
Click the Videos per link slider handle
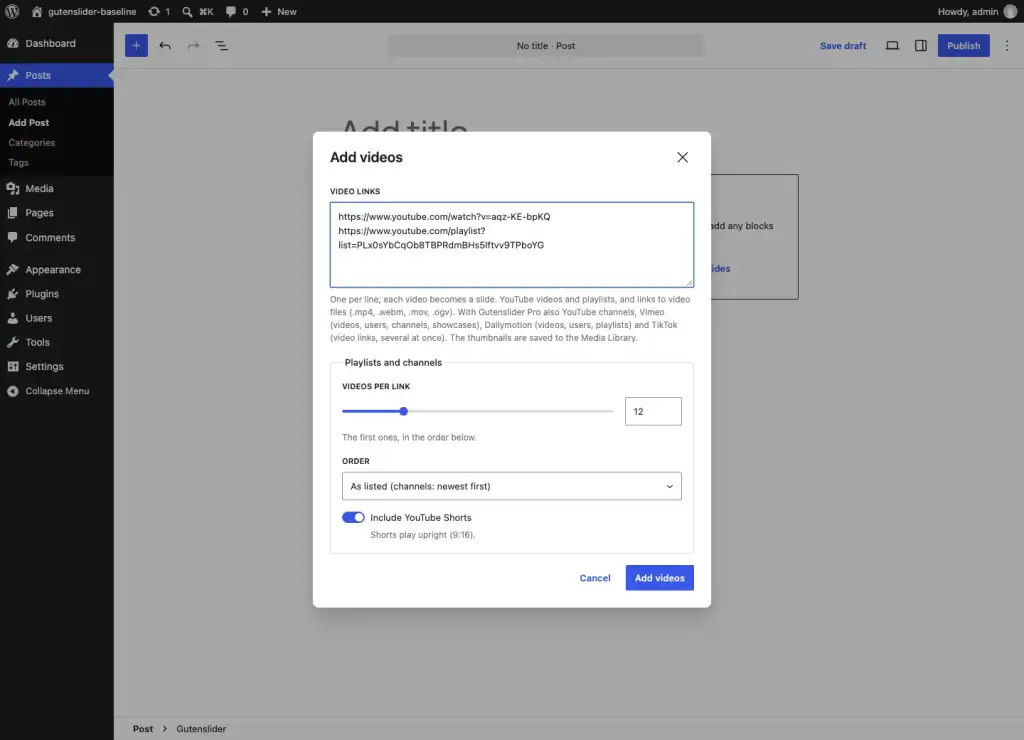[404, 411]
